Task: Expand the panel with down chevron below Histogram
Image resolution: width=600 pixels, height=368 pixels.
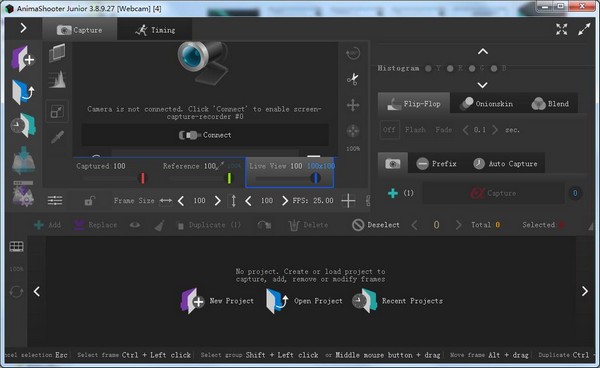Action: pos(483,85)
